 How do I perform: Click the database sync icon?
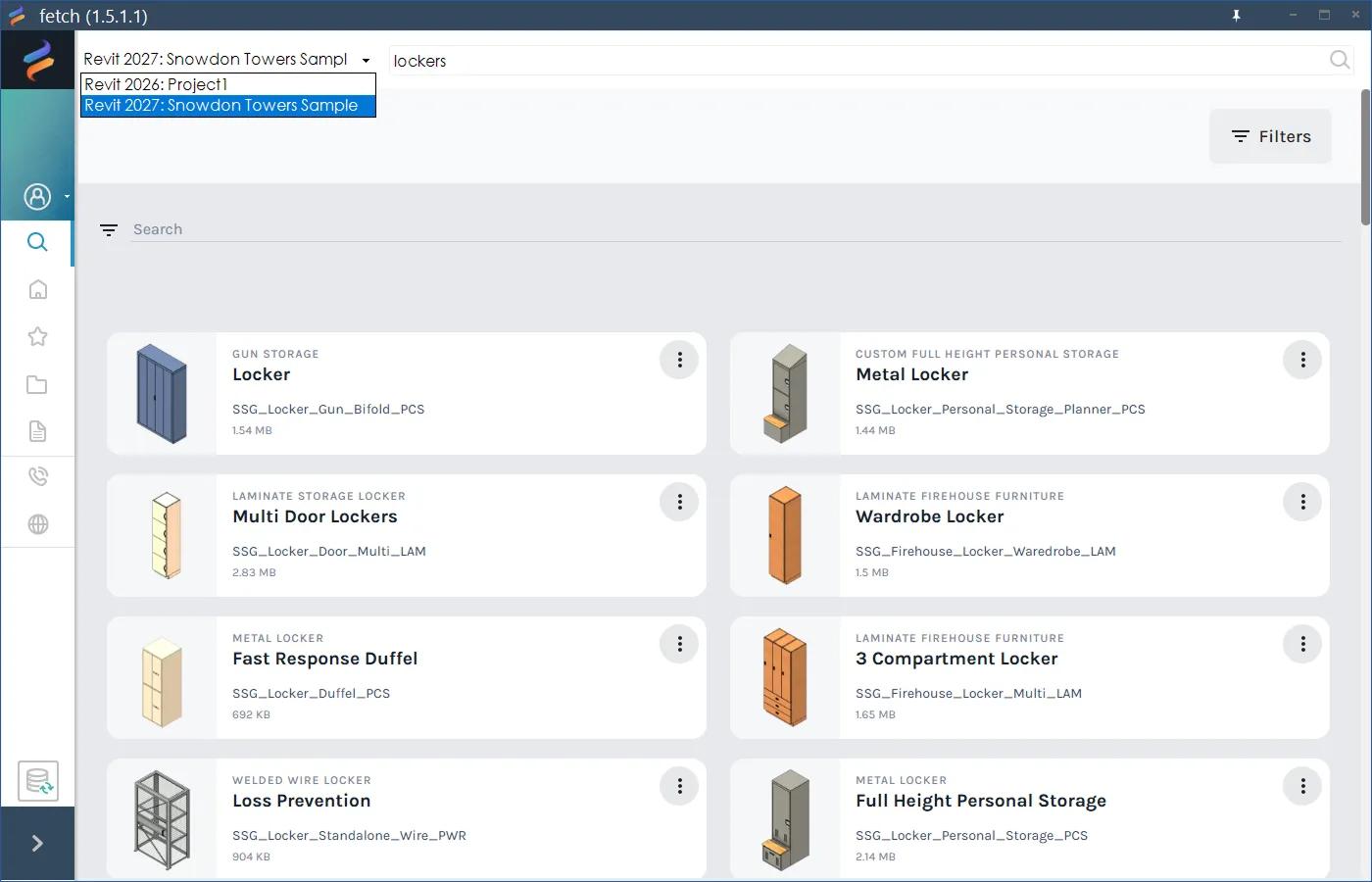(38, 781)
